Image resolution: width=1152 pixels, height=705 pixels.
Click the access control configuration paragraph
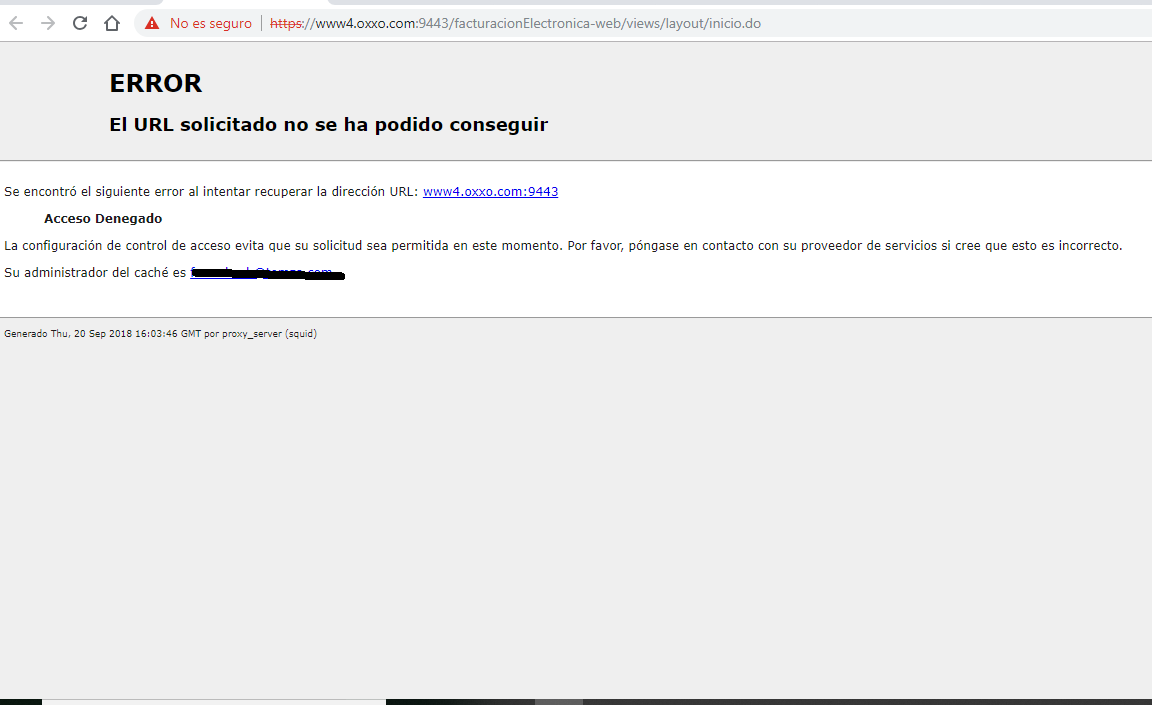563,246
